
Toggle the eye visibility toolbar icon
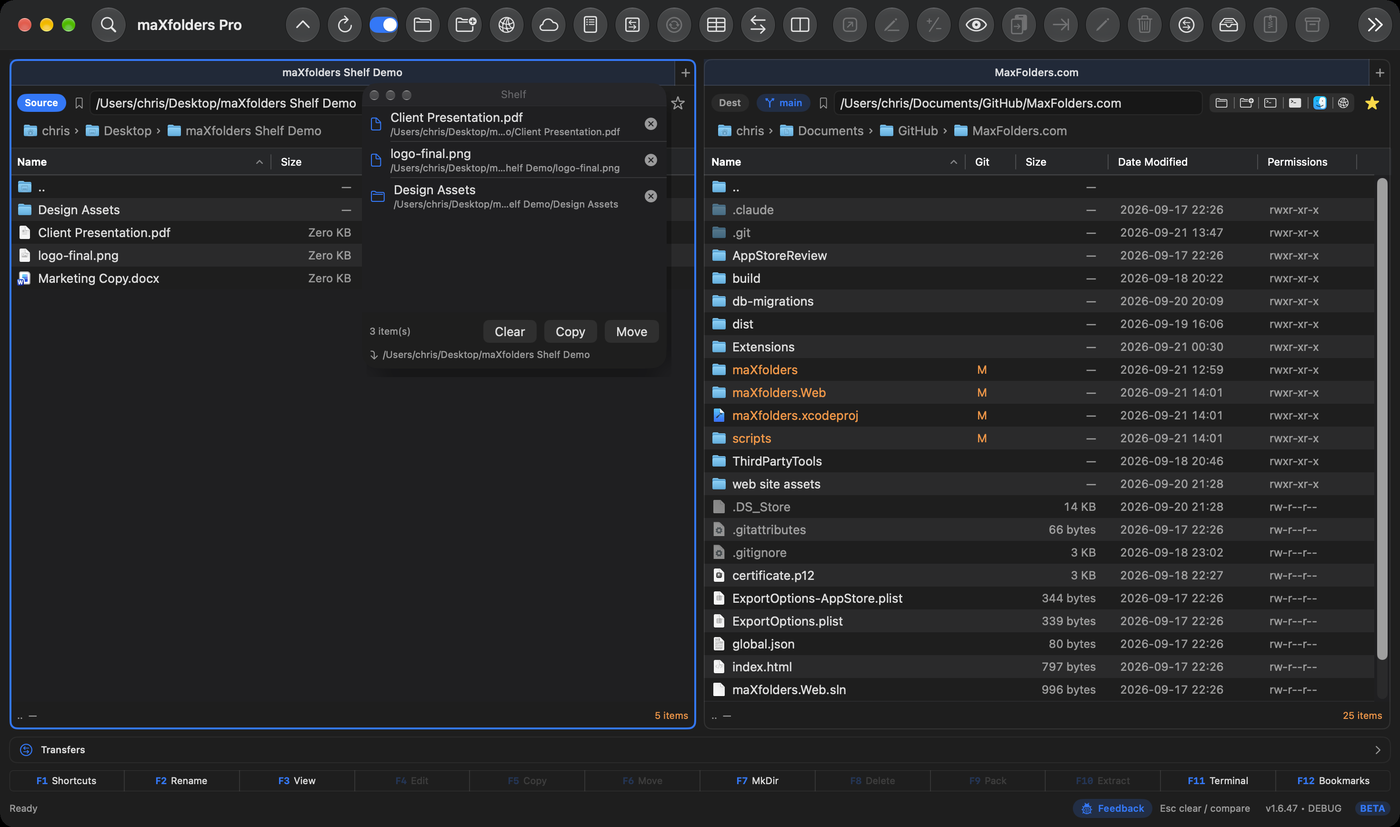(x=976, y=25)
